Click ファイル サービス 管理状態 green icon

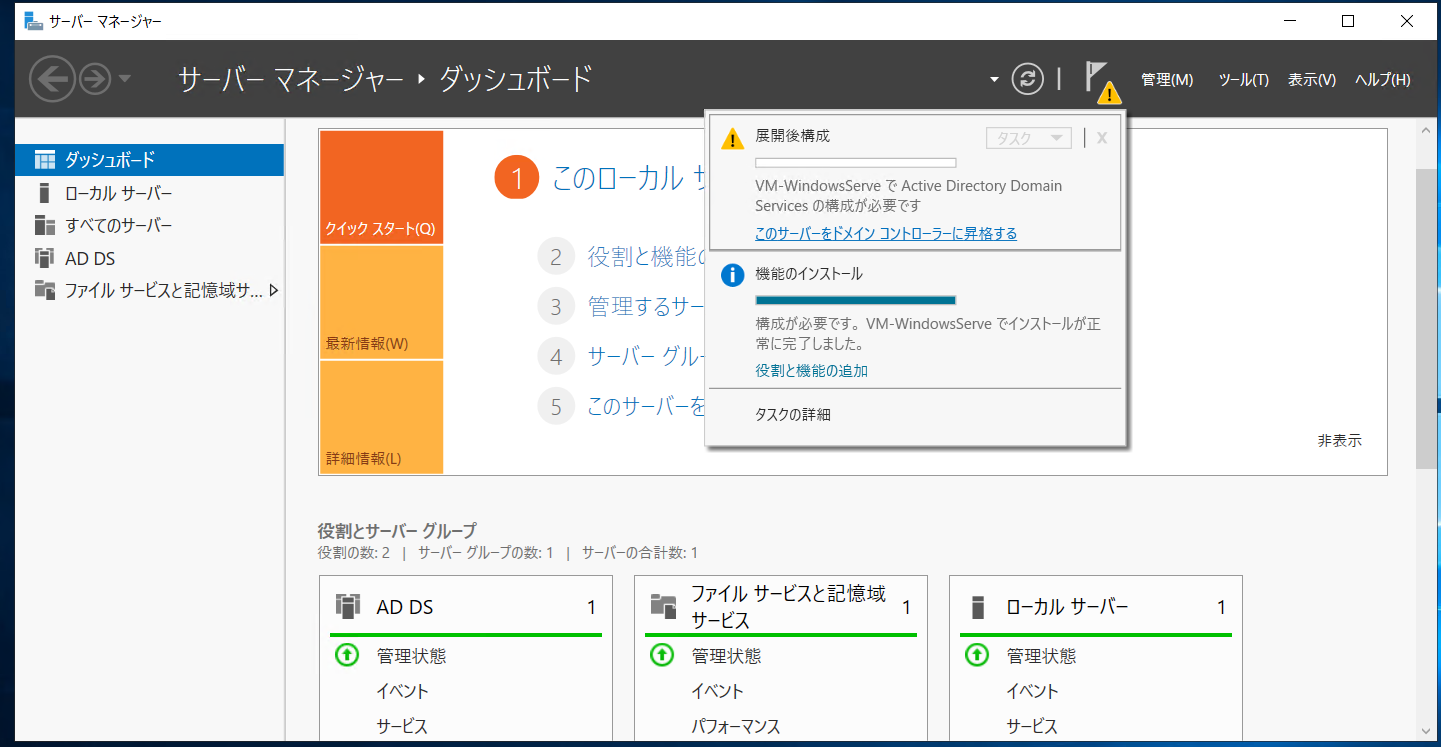[661, 655]
